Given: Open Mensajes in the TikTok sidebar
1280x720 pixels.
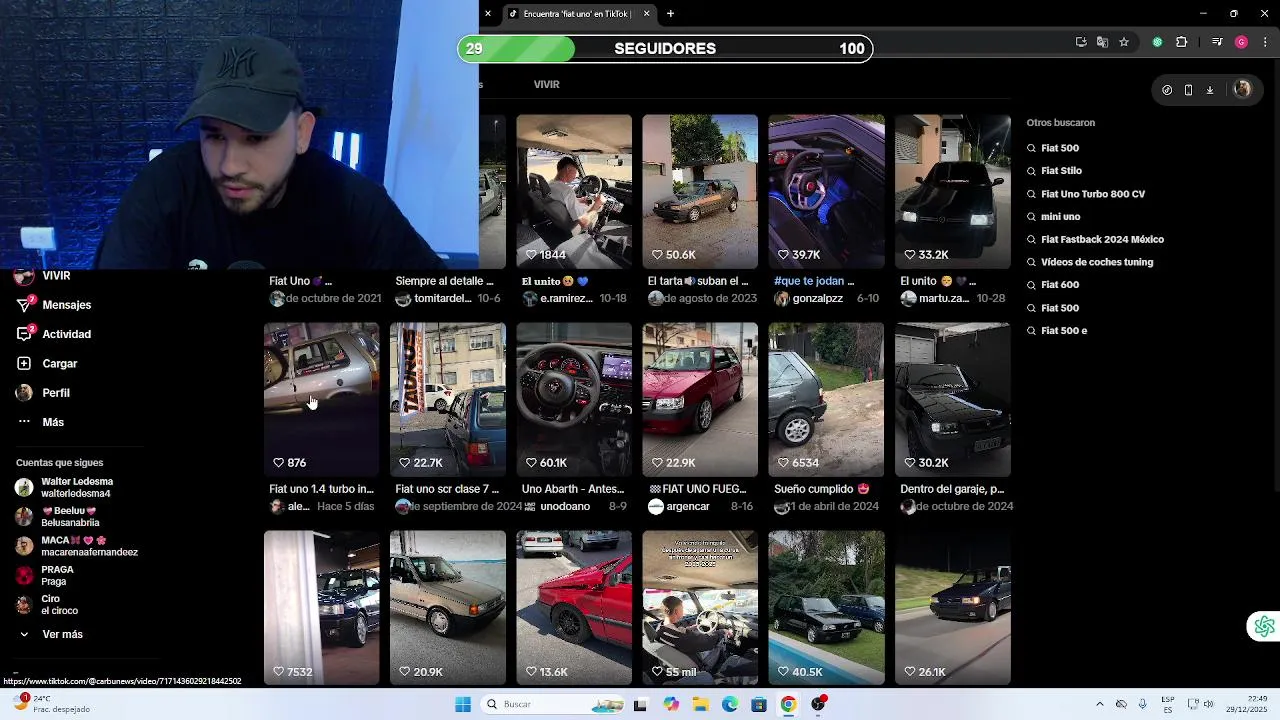Looking at the screenshot, I should pos(54,305).
